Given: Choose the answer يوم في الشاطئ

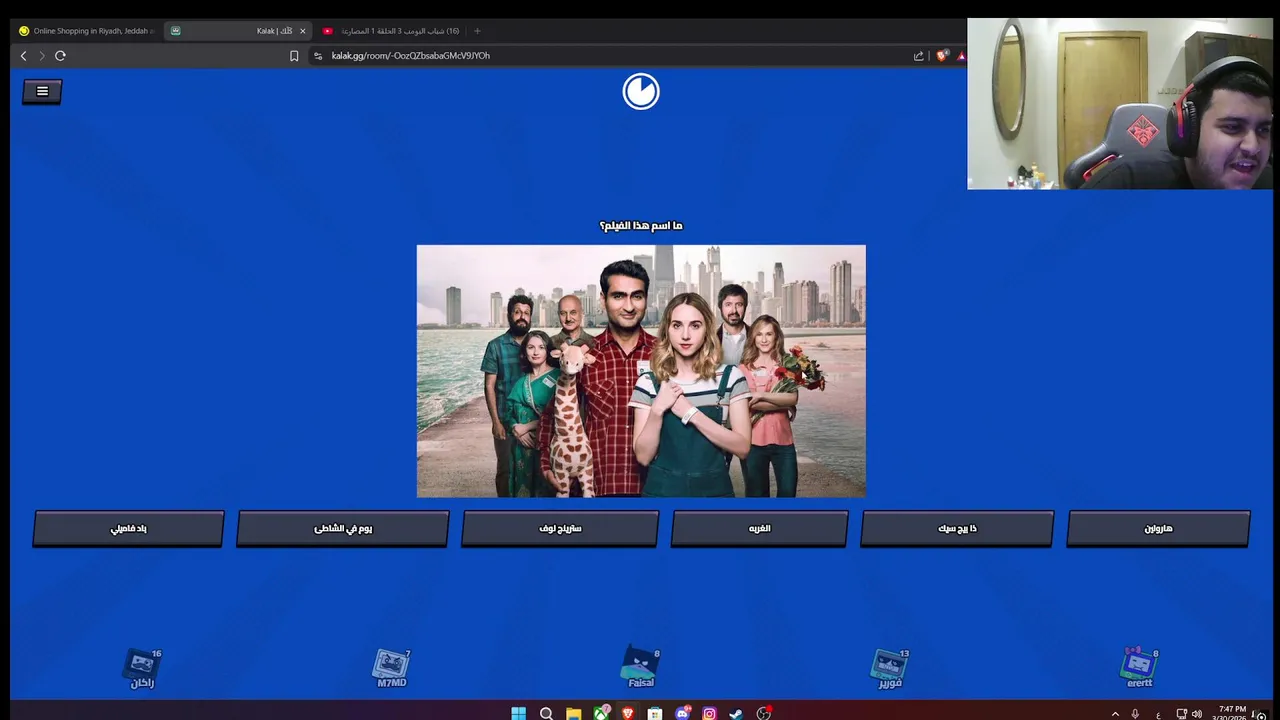Looking at the screenshot, I should tap(343, 529).
